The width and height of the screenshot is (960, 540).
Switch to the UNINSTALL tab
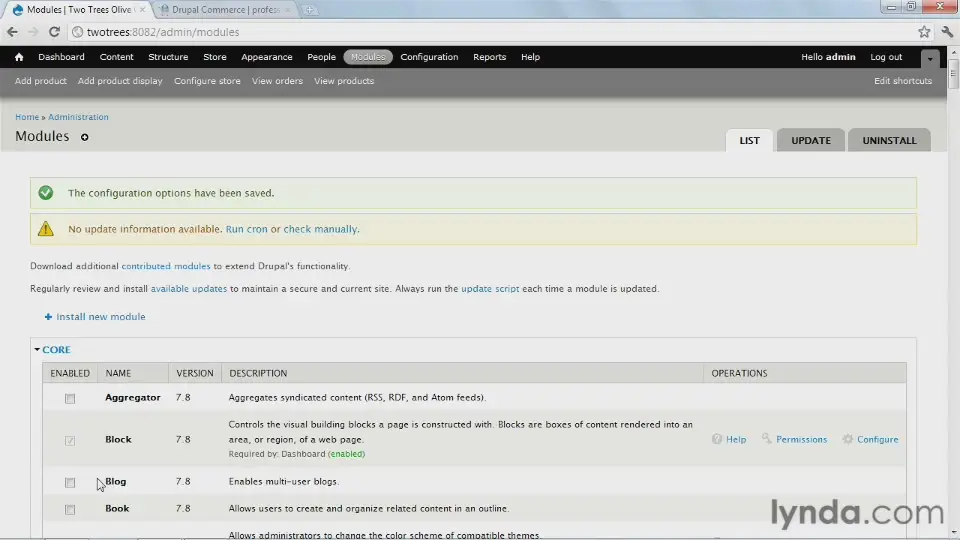pos(890,140)
